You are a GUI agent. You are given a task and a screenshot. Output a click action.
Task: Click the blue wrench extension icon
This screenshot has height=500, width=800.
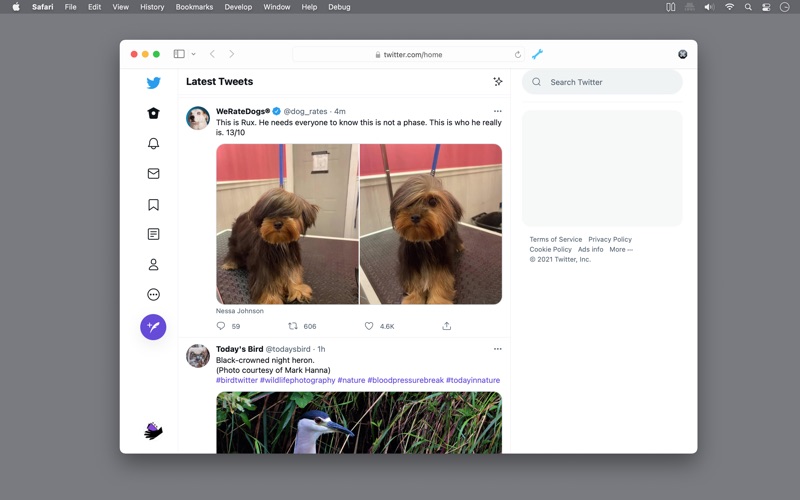(537, 54)
